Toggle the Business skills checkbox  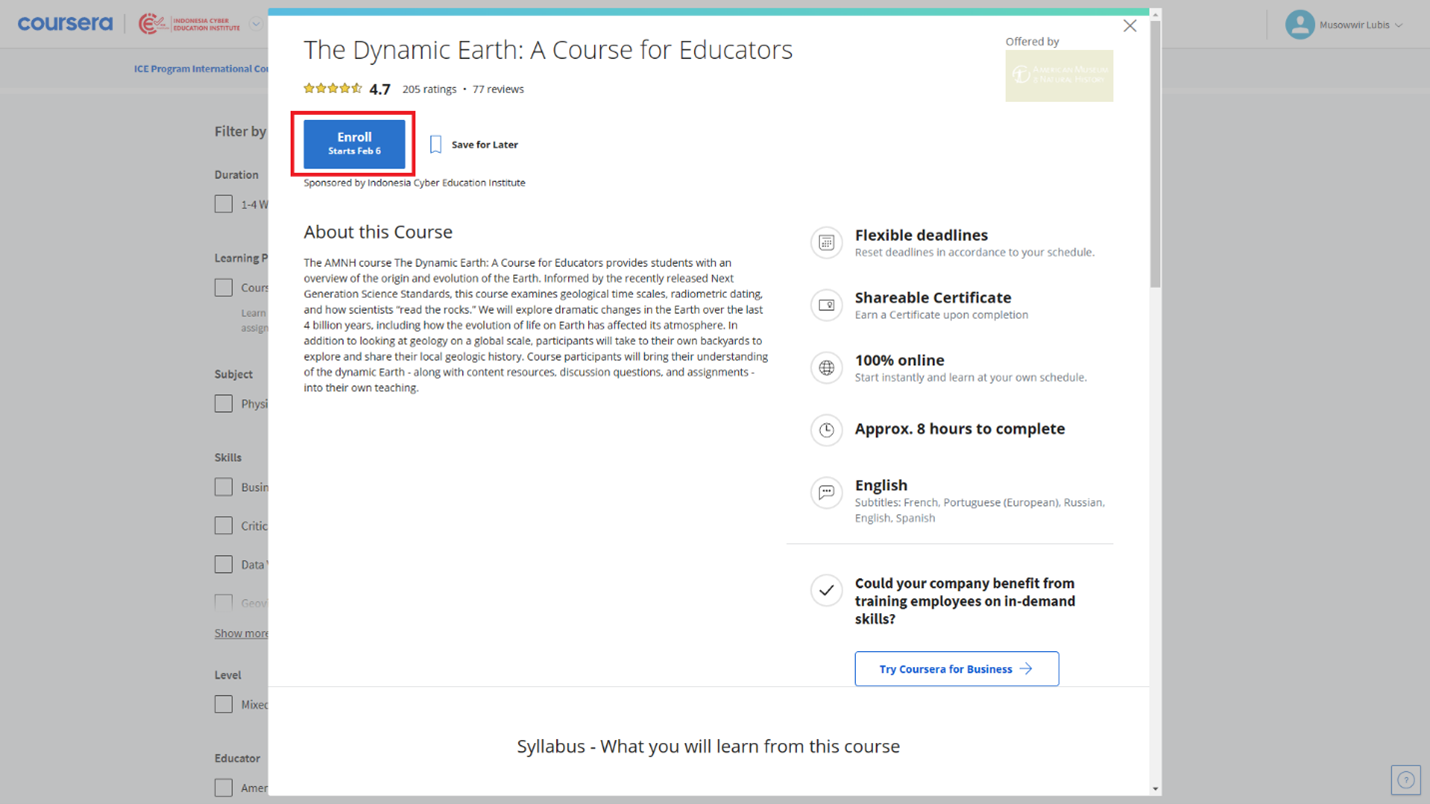(x=224, y=487)
